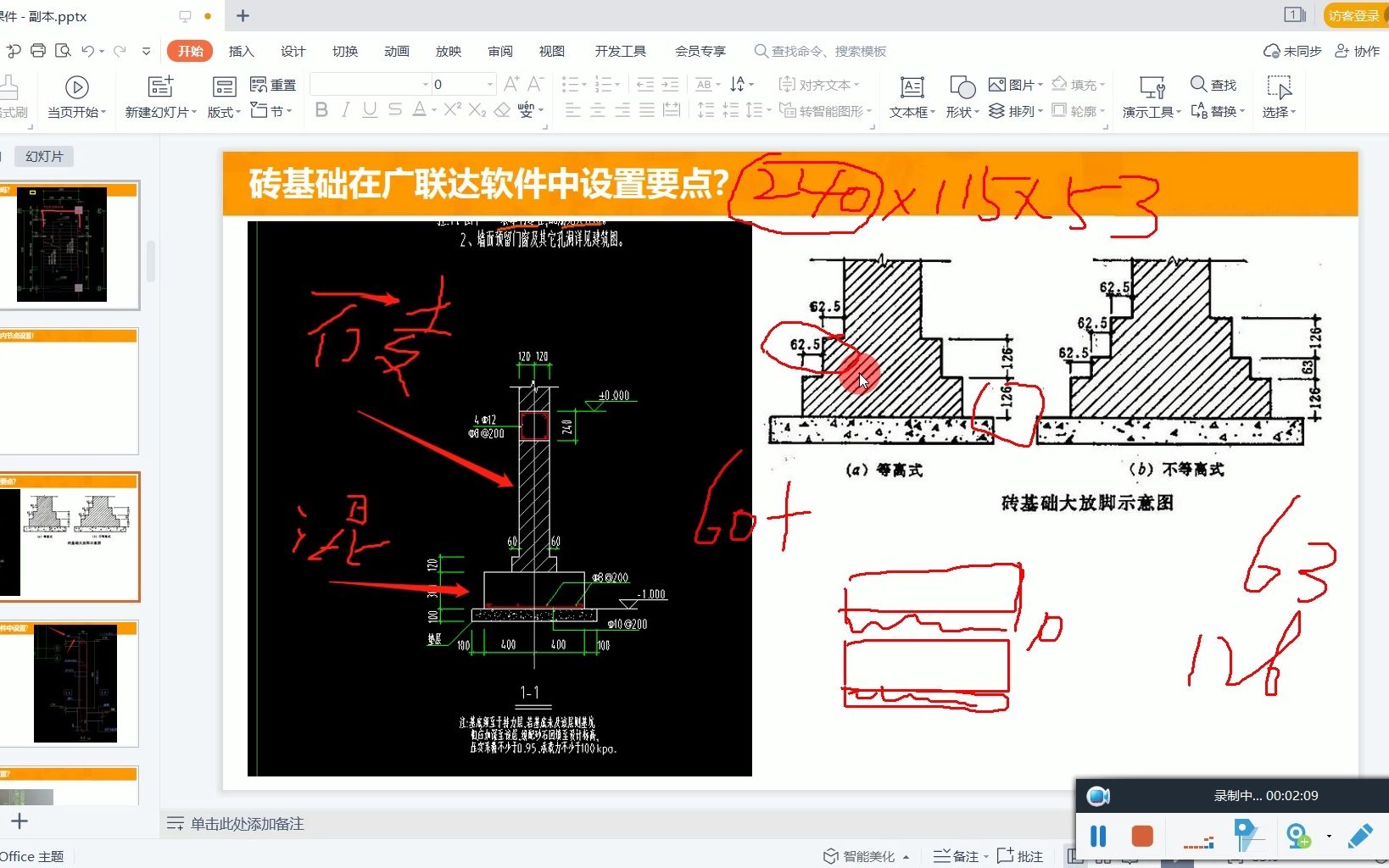Image resolution: width=1389 pixels, height=868 pixels.
Task: Click the recorder mouse spotlight icon
Action: point(1247,836)
